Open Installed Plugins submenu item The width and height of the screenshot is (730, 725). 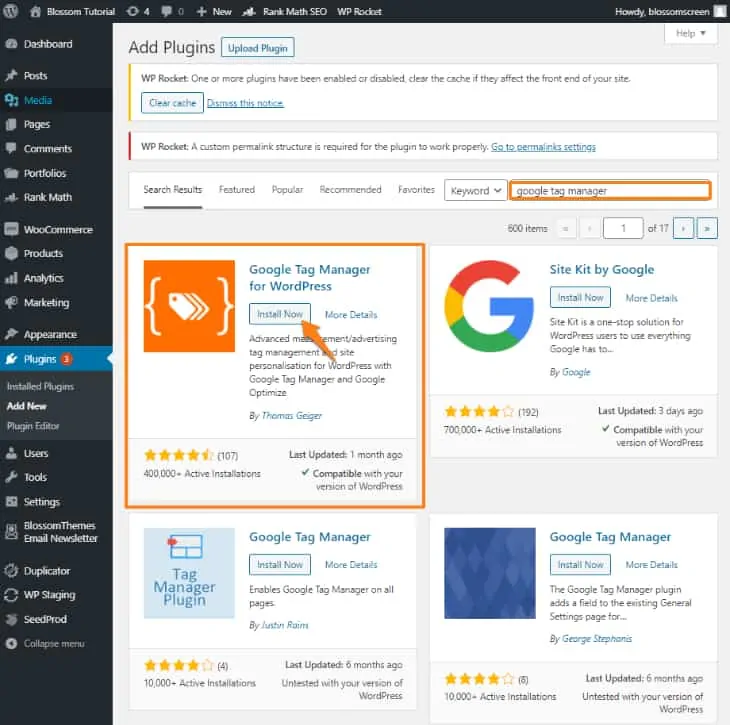(40, 386)
